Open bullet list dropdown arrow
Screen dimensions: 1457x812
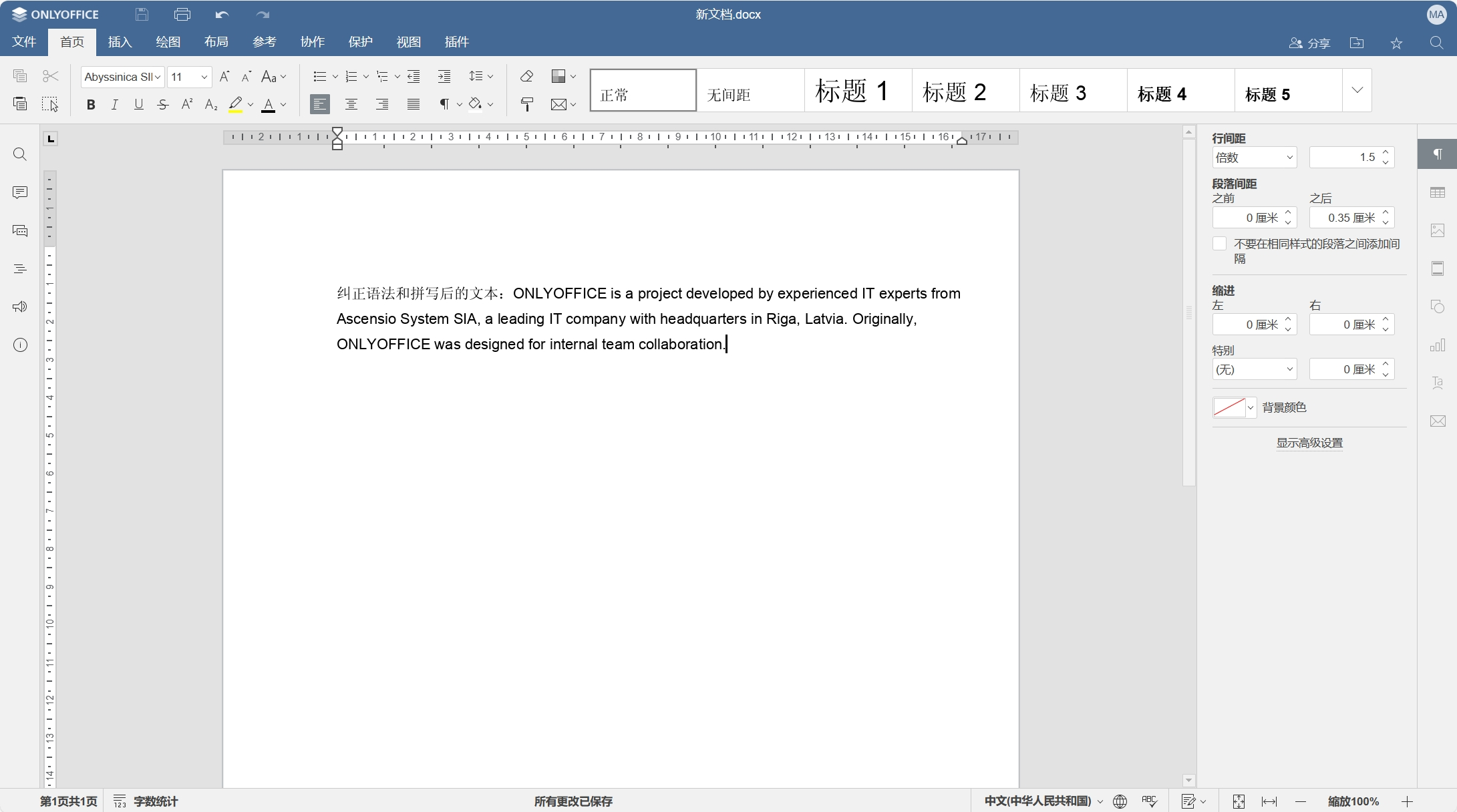tap(335, 77)
